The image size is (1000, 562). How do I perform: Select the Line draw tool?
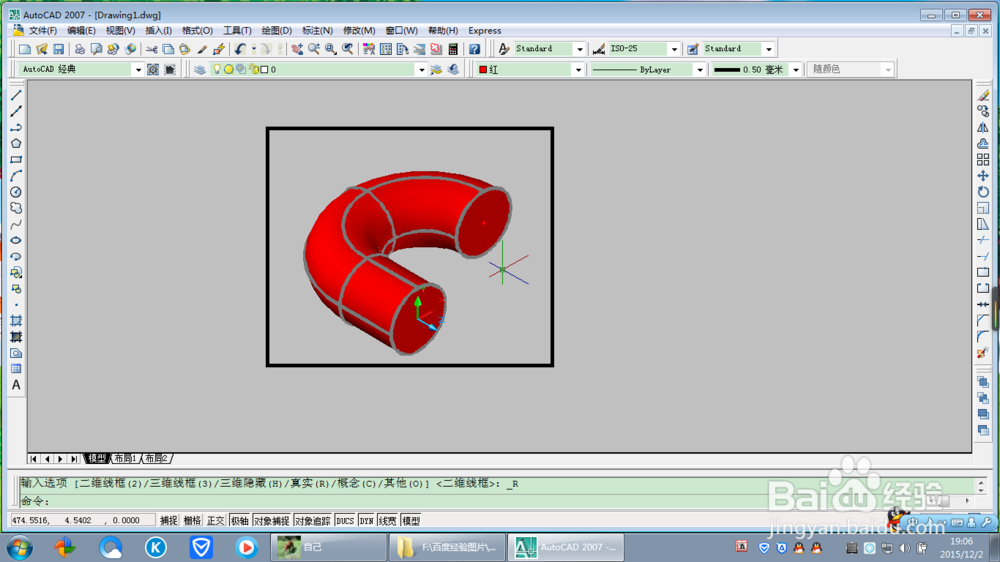pyautogui.click(x=16, y=95)
